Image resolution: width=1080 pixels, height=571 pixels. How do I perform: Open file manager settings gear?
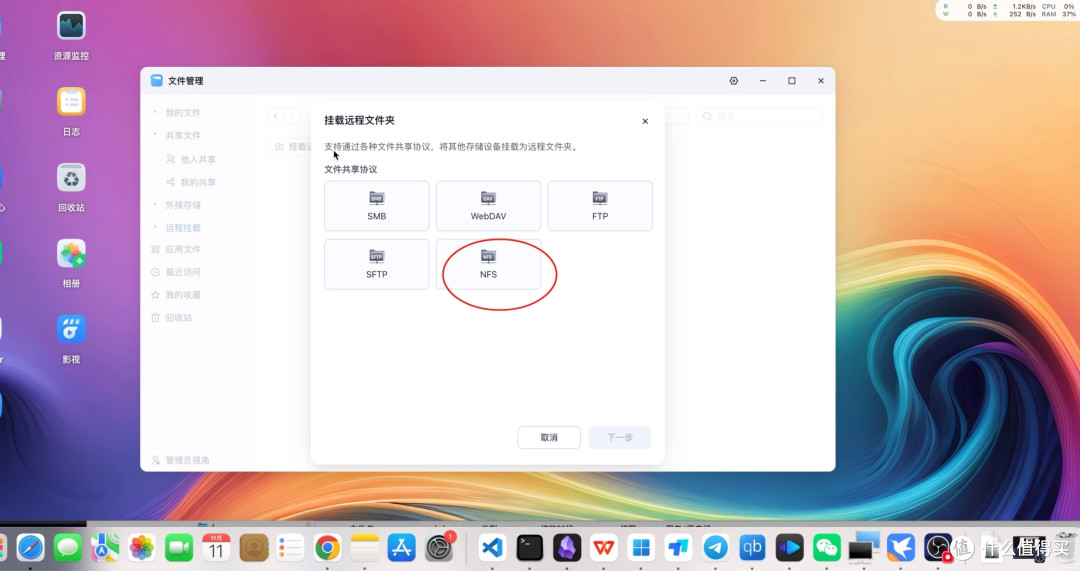point(734,81)
